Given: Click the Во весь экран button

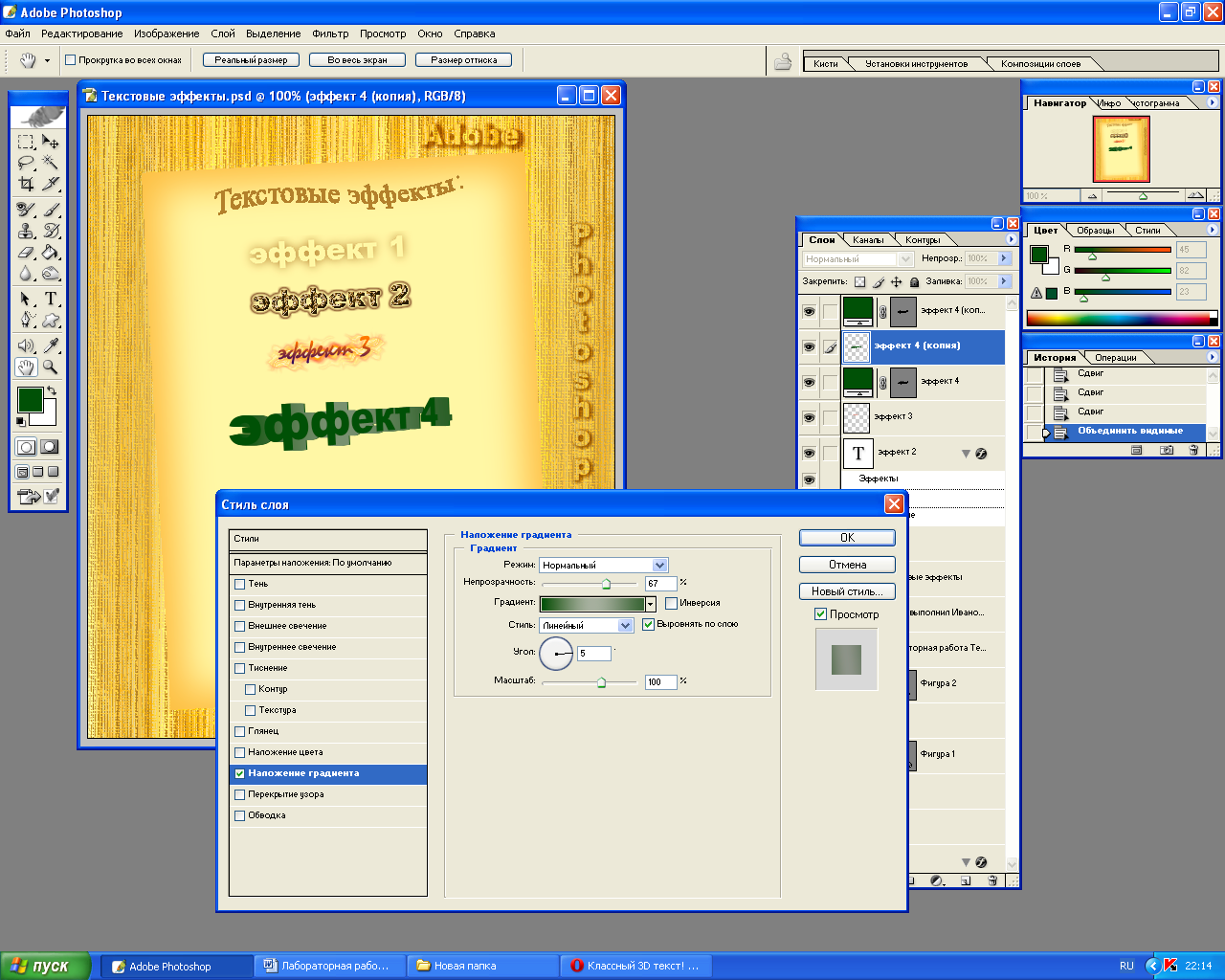Looking at the screenshot, I should point(358,59).
